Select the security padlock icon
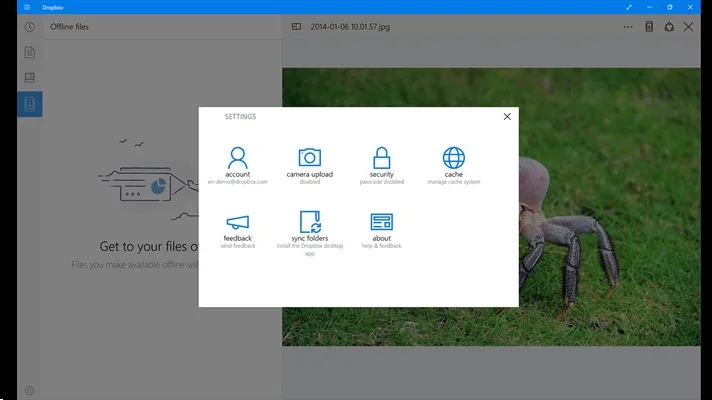 click(381, 158)
